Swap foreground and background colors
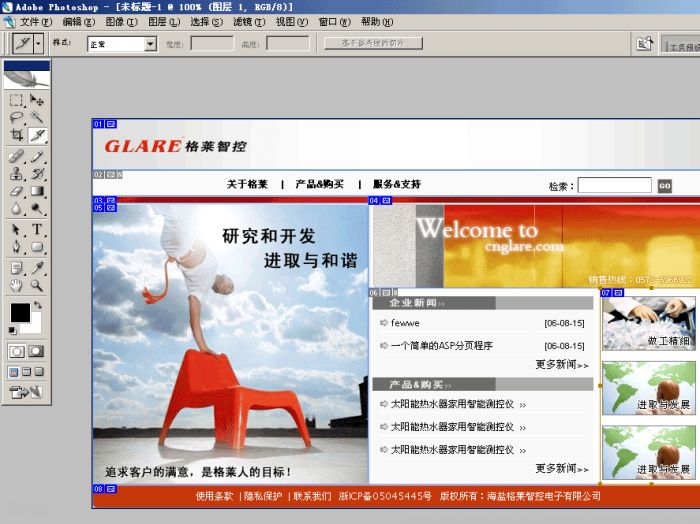 (x=38, y=305)
